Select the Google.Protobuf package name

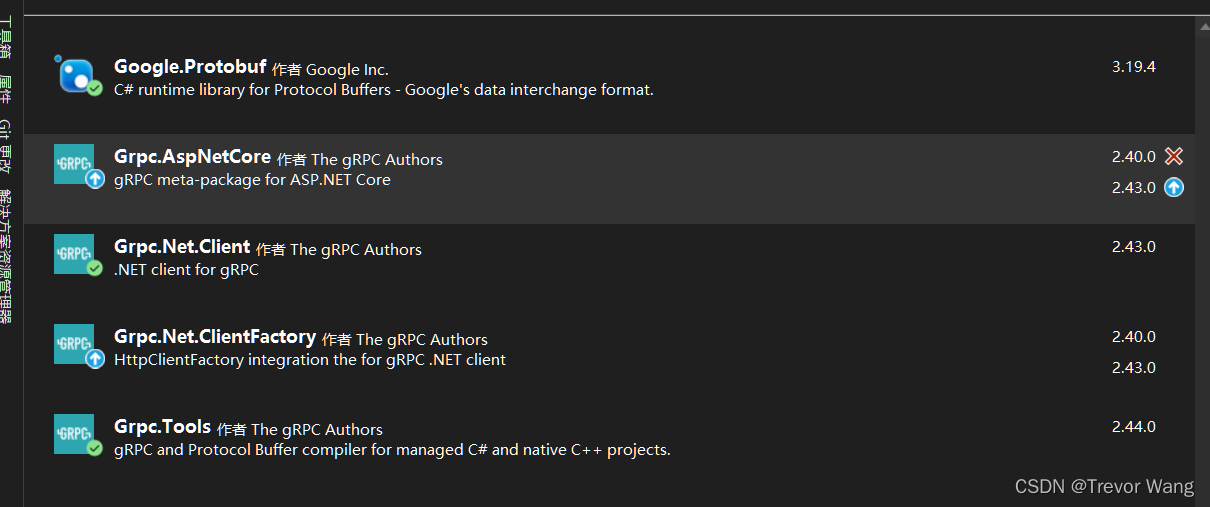pos(190,67)
